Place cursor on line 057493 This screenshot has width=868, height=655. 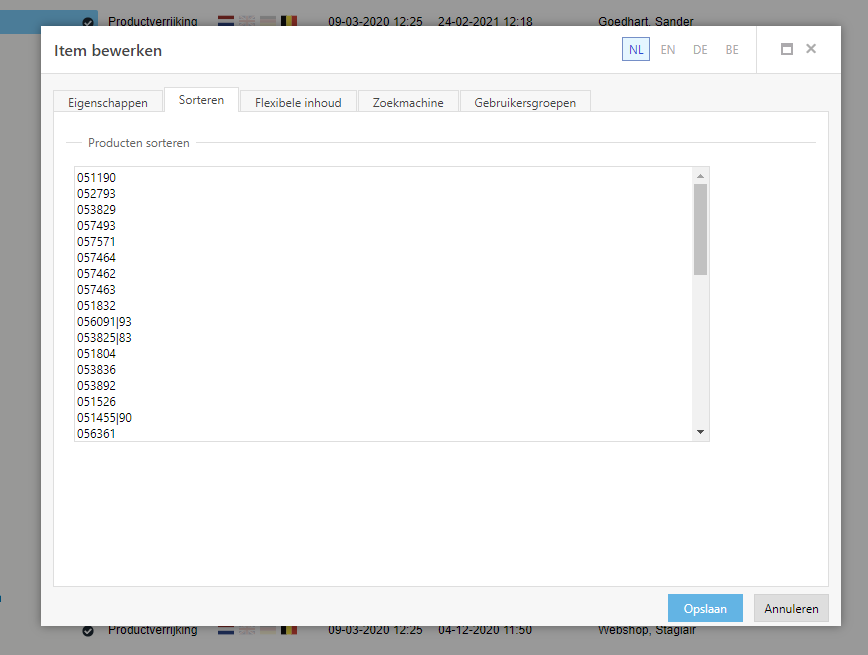tap(96, 226)
